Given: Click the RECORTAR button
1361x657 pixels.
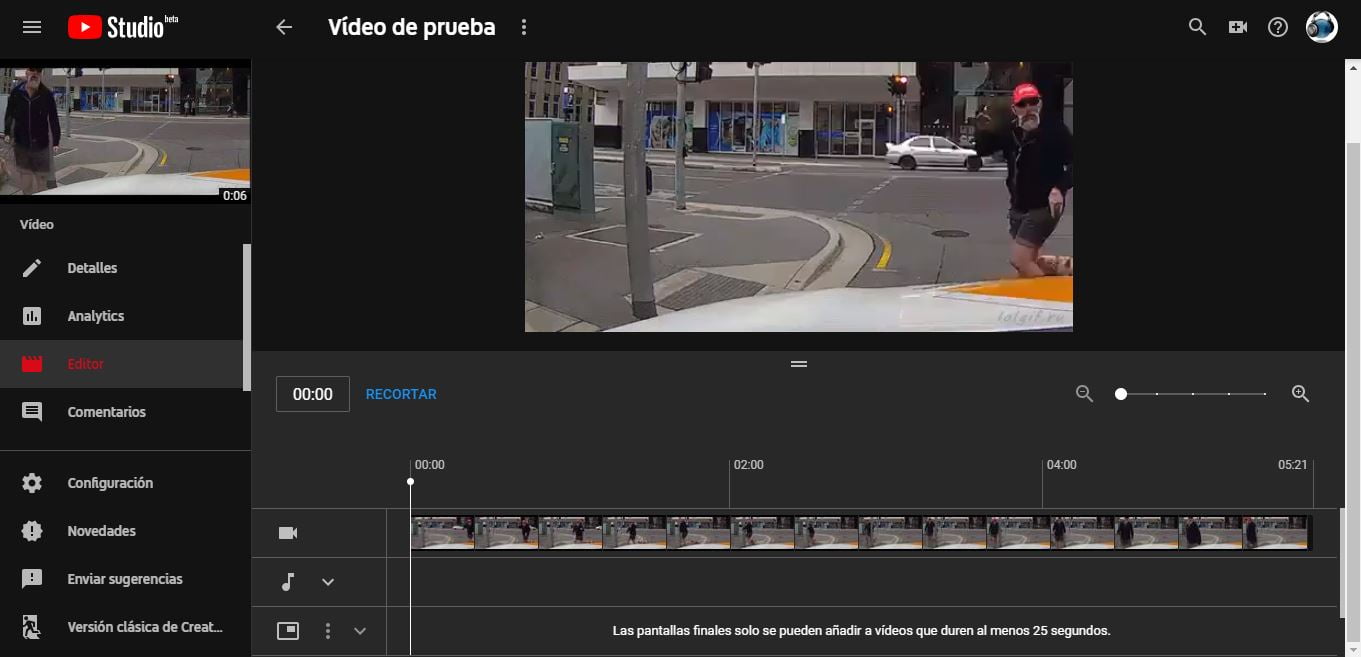Looking at the screenshot, I should point(401,394).
